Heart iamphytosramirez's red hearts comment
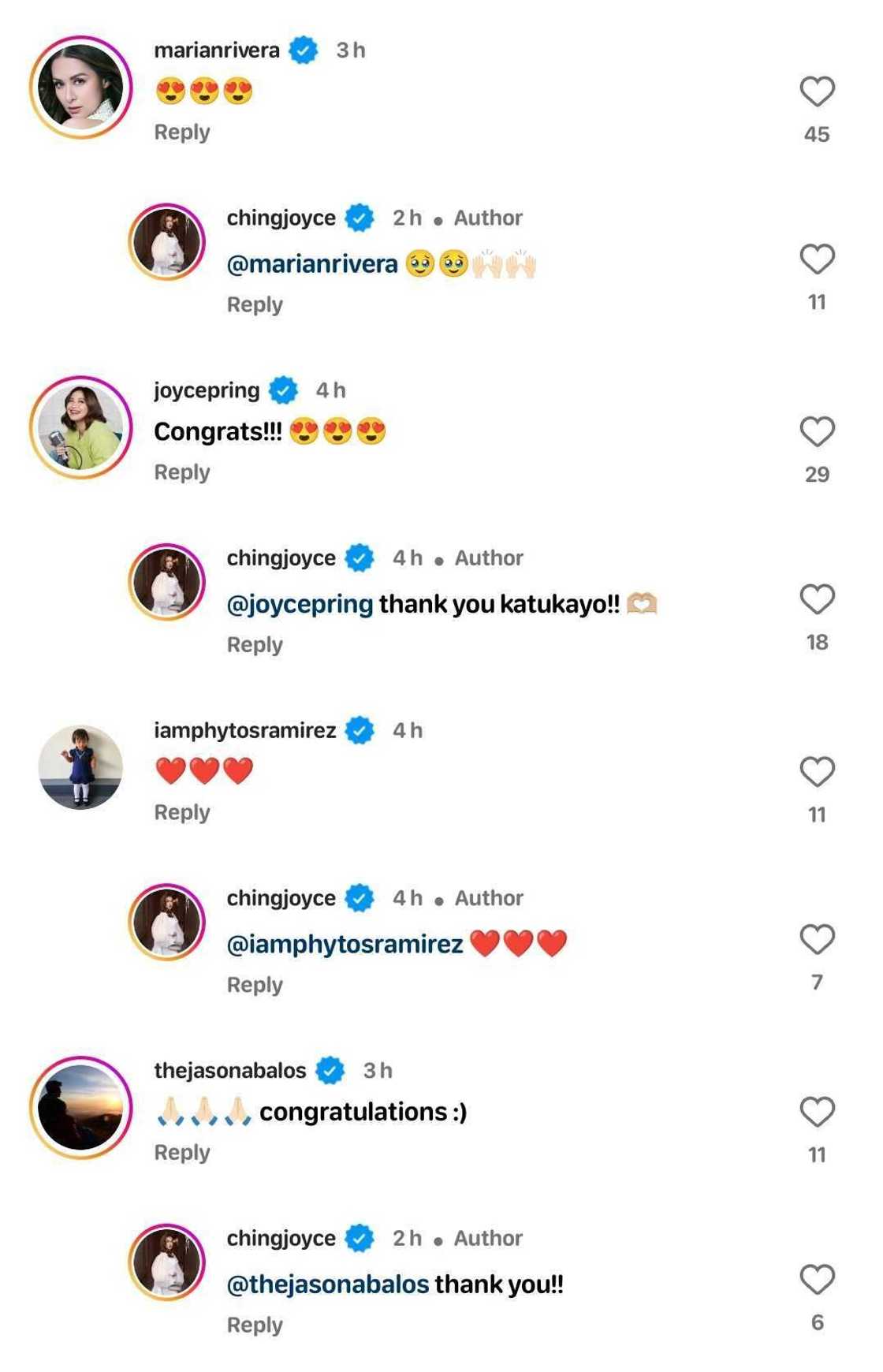 coord(817,772)
